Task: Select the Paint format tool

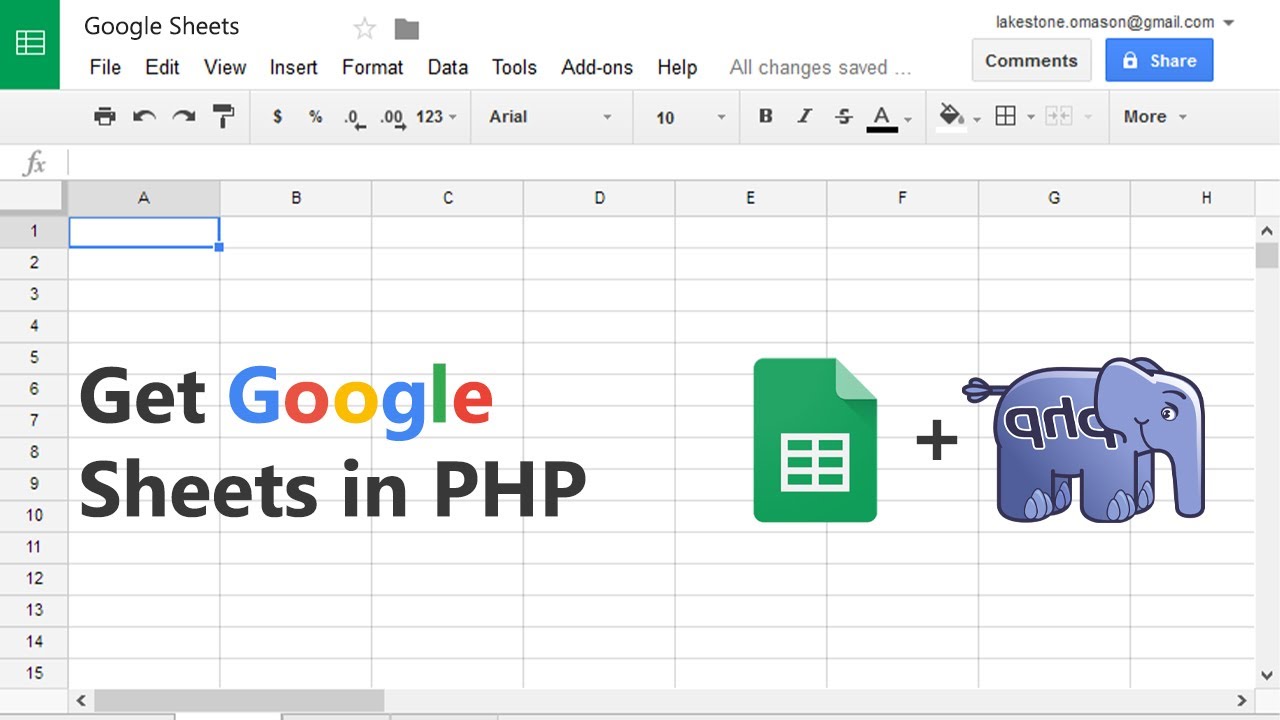Action: pos(223,117)
